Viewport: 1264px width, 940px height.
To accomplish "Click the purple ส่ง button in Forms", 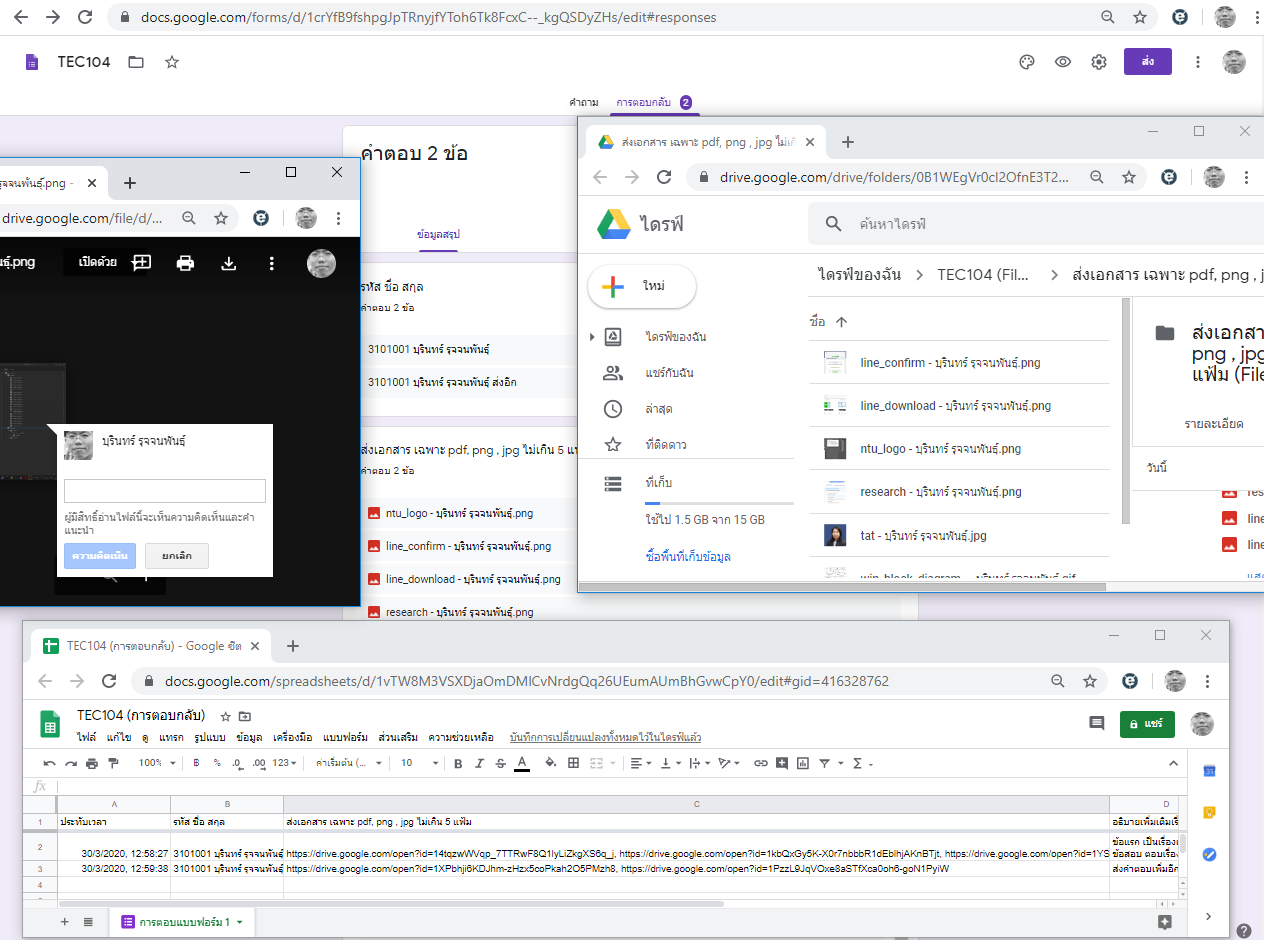I will click(x=1147, y=62).
